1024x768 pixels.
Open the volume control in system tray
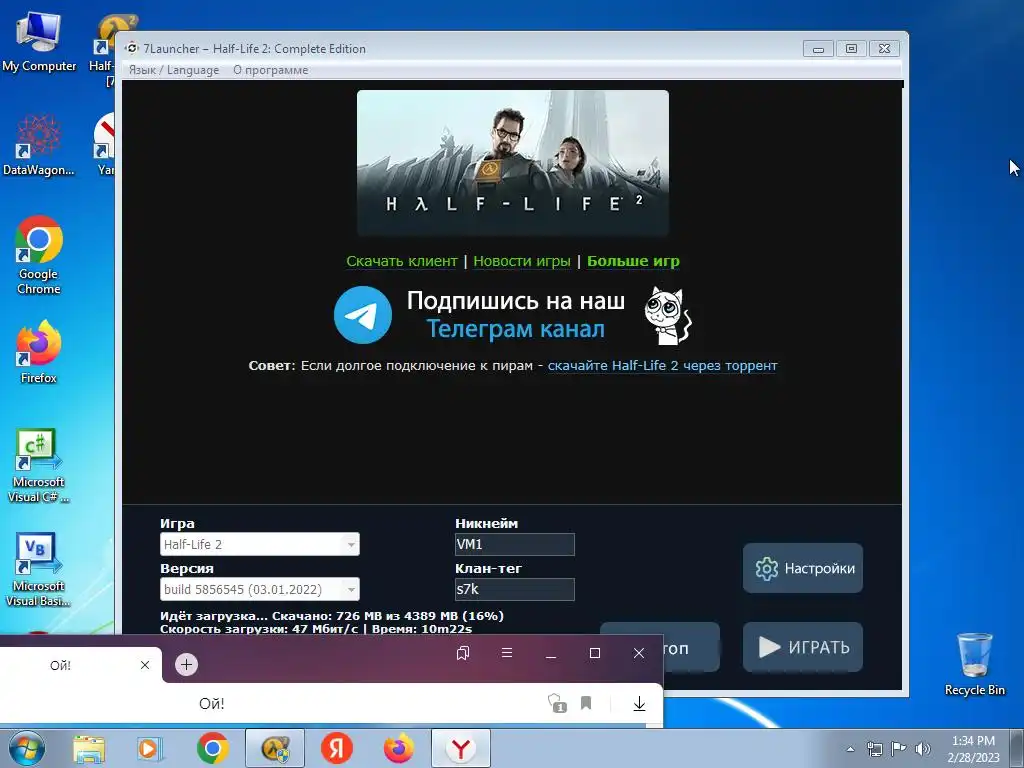click(x=923, y=749)
